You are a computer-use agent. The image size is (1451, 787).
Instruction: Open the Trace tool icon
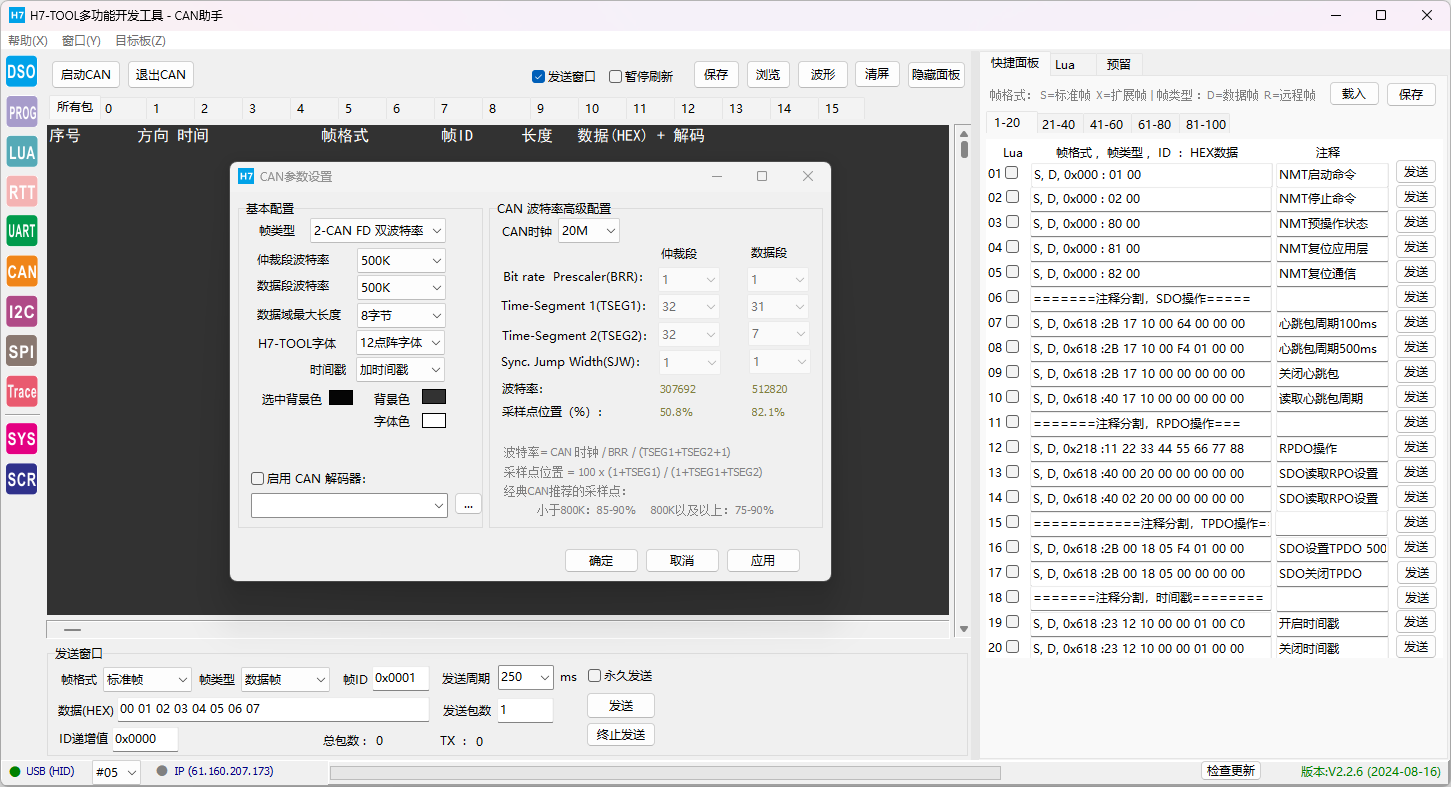click(x=21, y=391)
